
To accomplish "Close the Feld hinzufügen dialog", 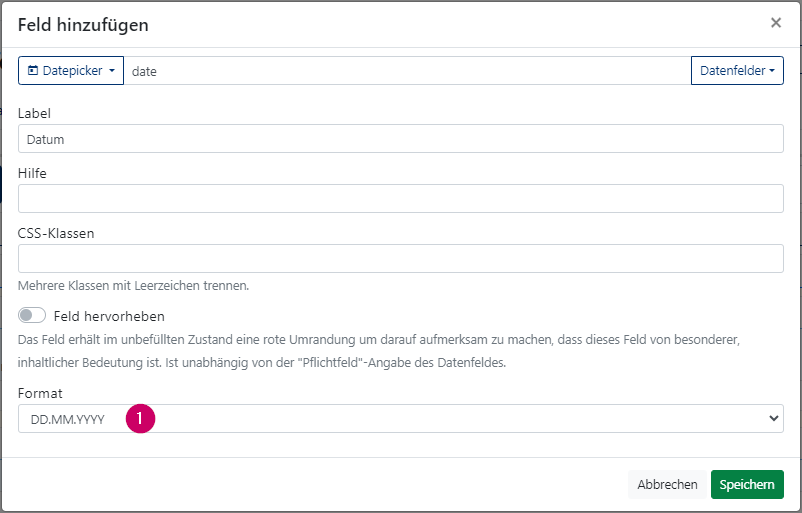I will 775,23.
